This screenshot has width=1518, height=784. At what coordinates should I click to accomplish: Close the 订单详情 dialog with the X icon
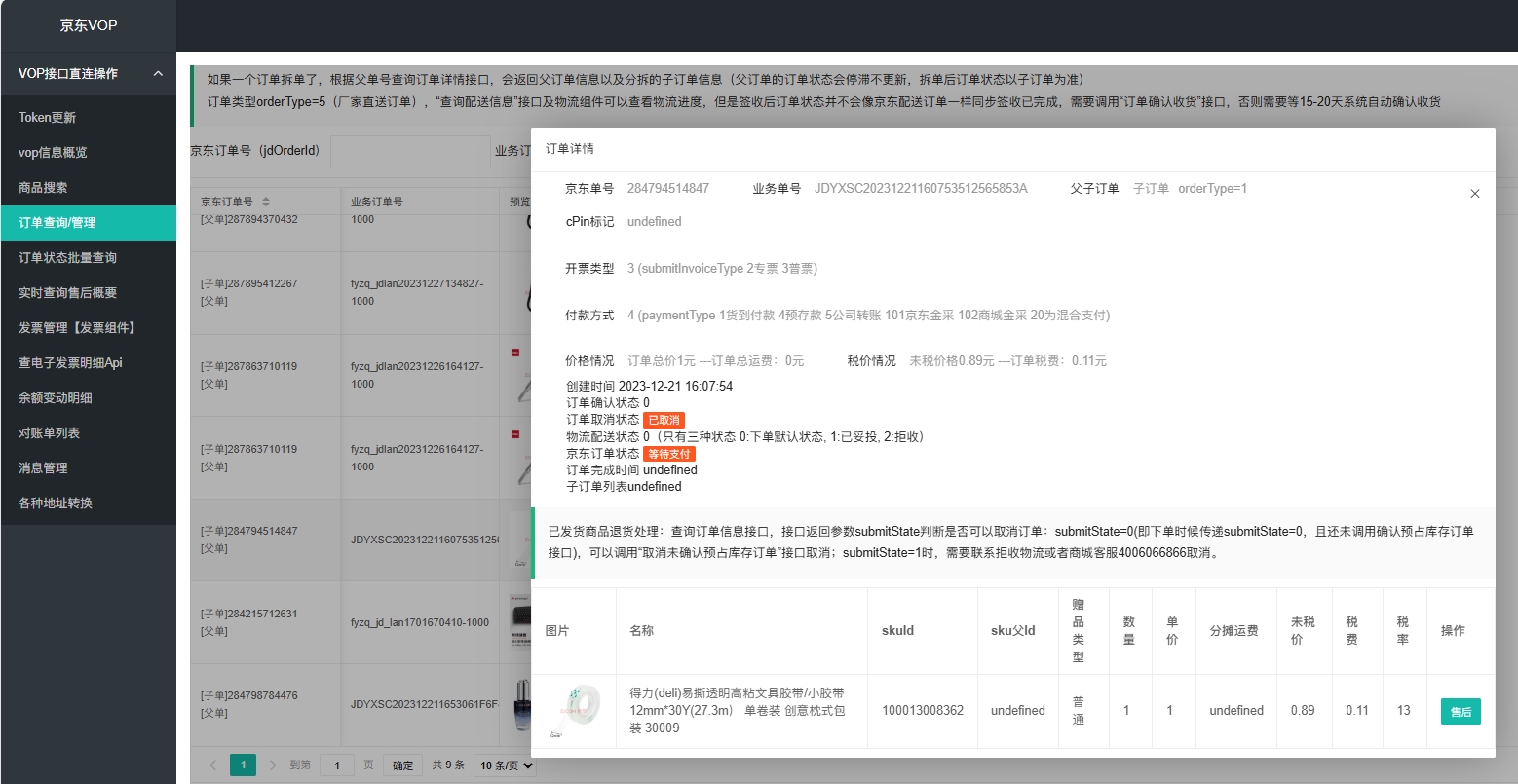coord(1474,194)
